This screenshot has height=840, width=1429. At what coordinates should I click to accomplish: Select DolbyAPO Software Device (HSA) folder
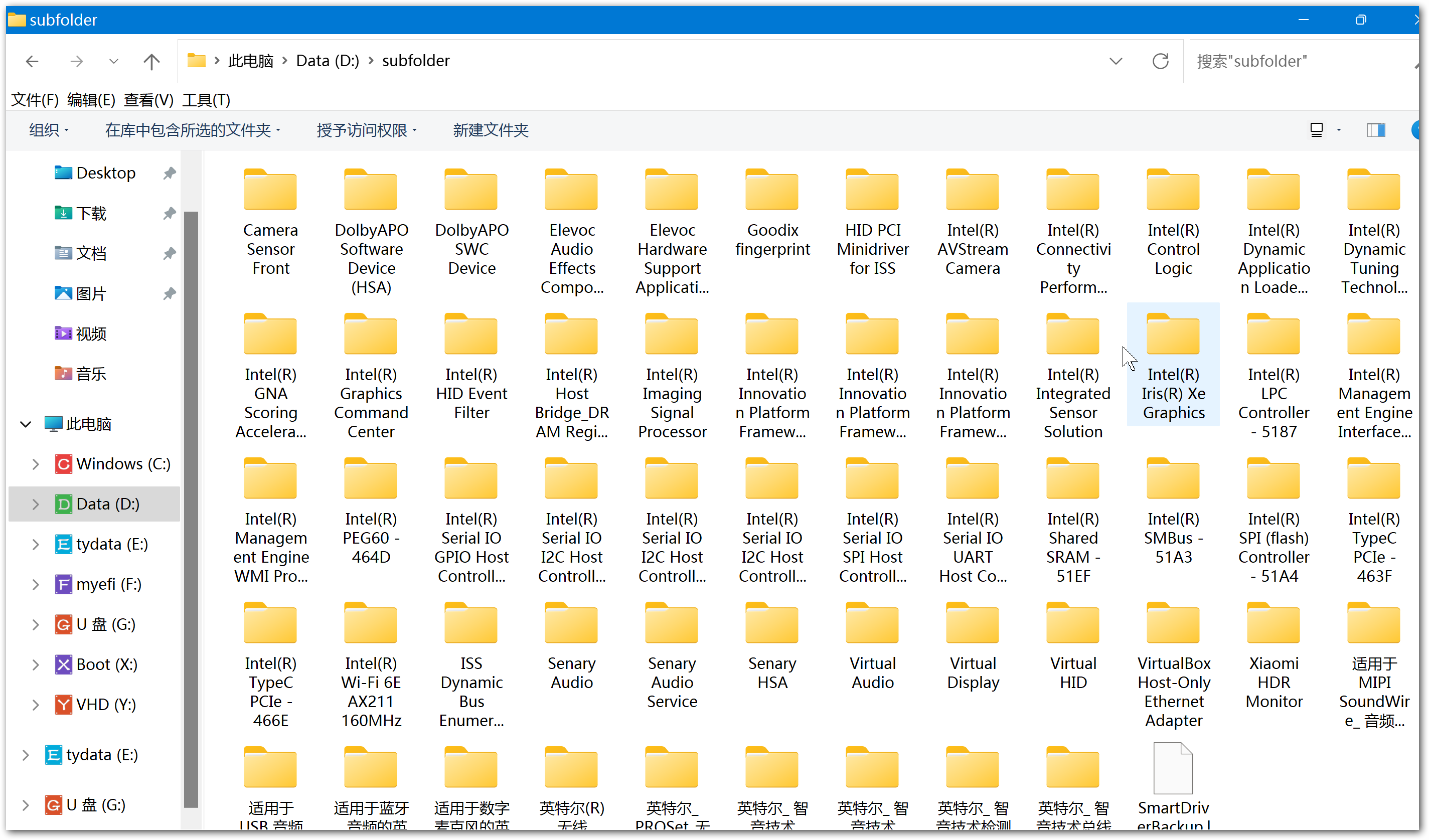point(371,232)
